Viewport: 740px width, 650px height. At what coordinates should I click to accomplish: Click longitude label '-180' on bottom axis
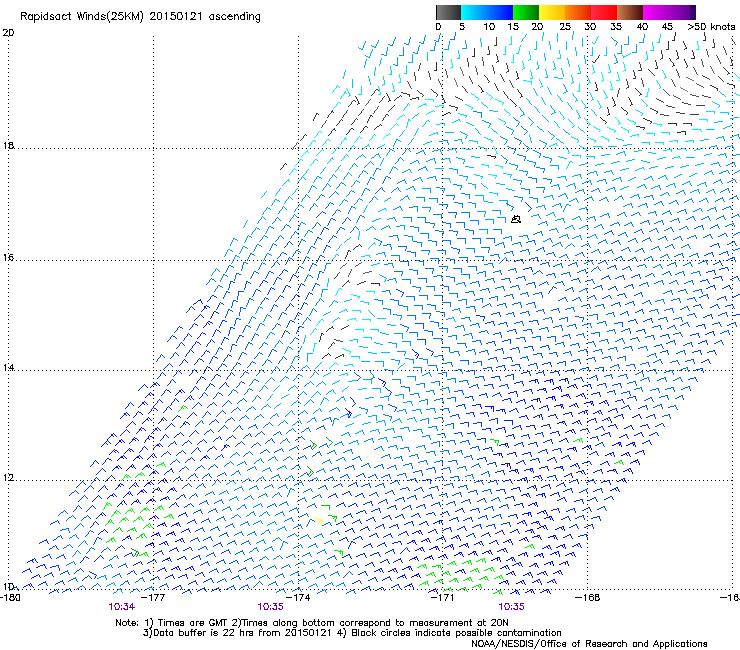tap(11, 598)
